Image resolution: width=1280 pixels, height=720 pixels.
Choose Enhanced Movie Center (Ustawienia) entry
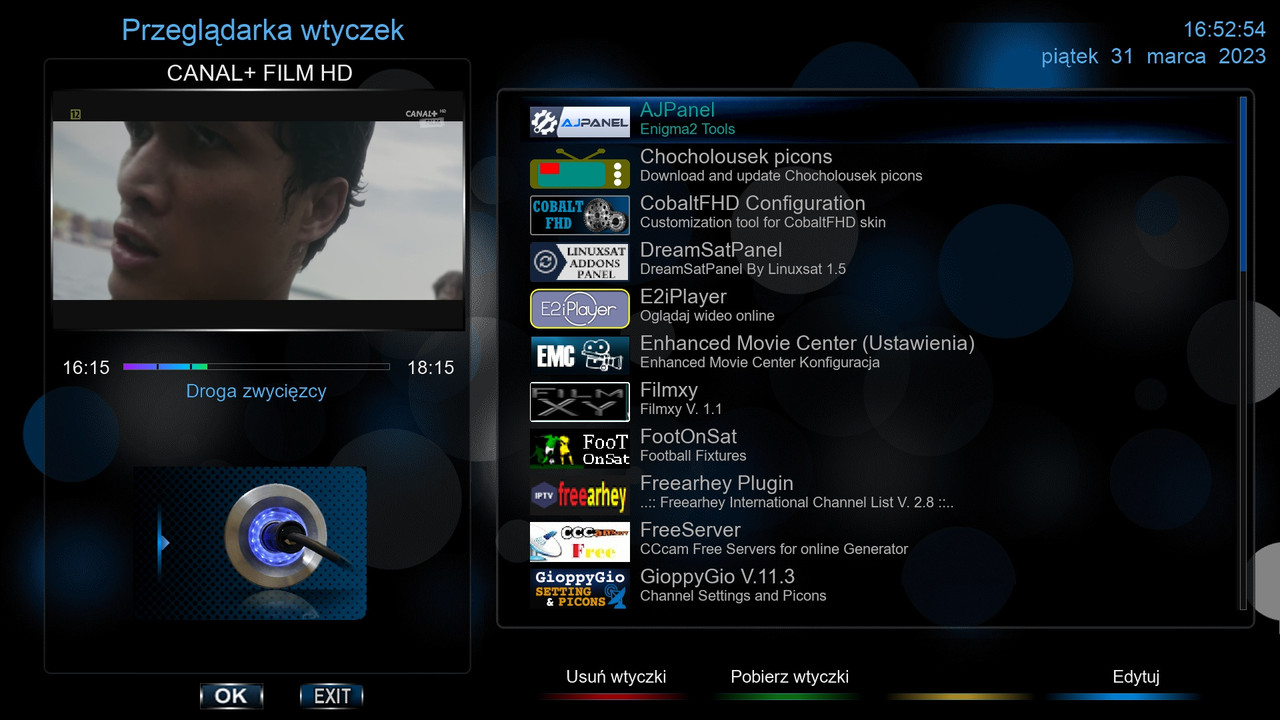pos(807,343)
